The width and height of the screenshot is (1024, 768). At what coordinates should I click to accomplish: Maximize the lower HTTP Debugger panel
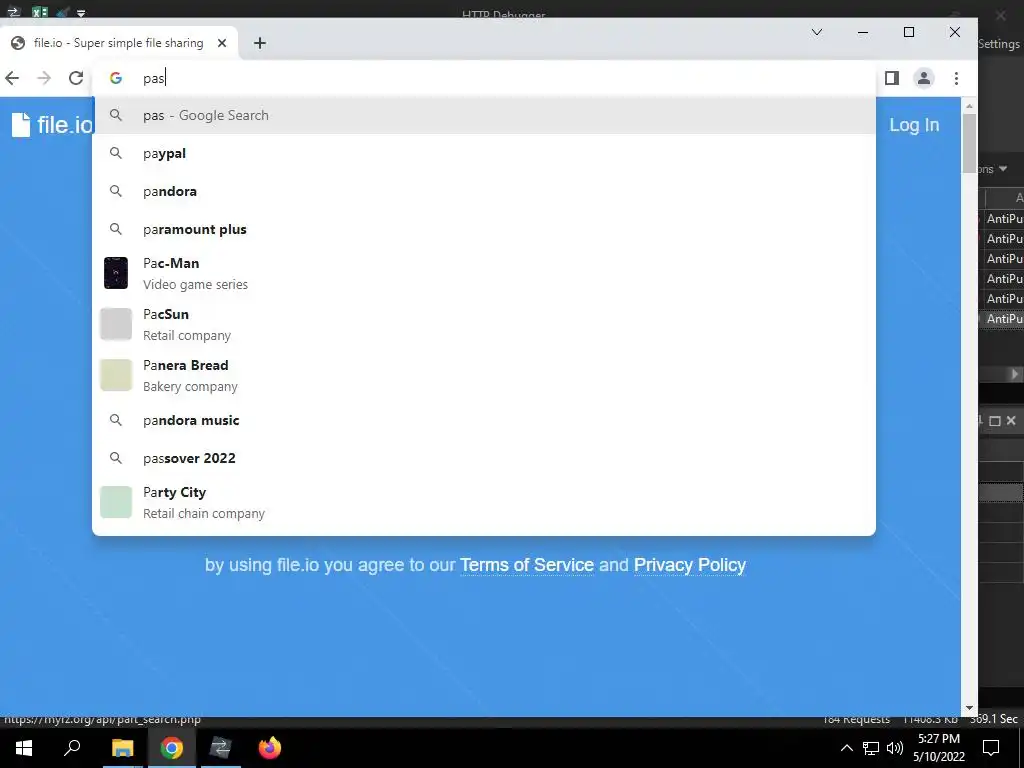[995, 421]
